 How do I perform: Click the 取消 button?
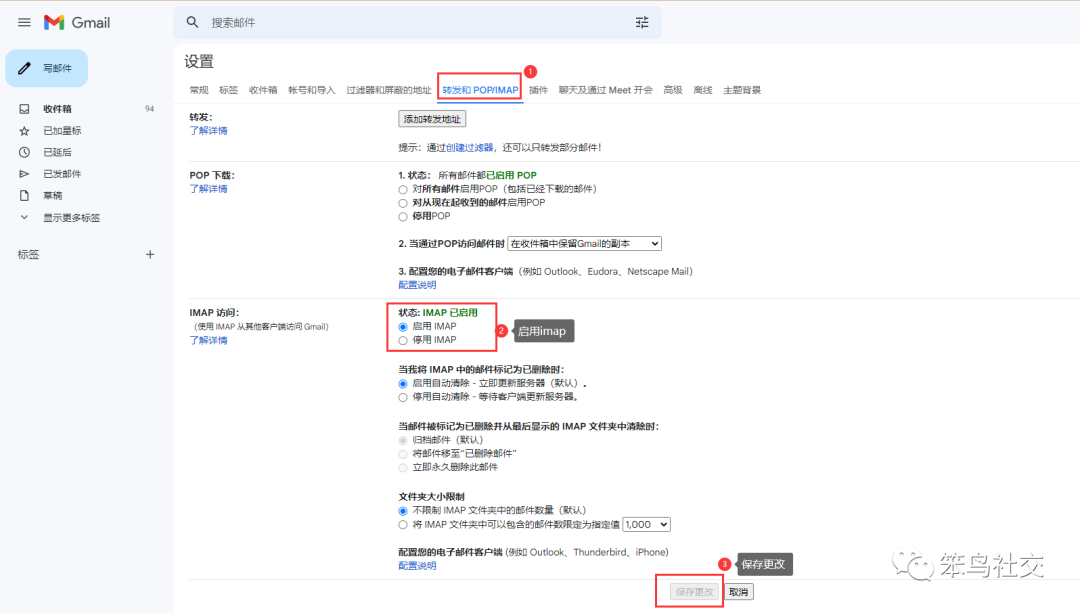point(739,592)
